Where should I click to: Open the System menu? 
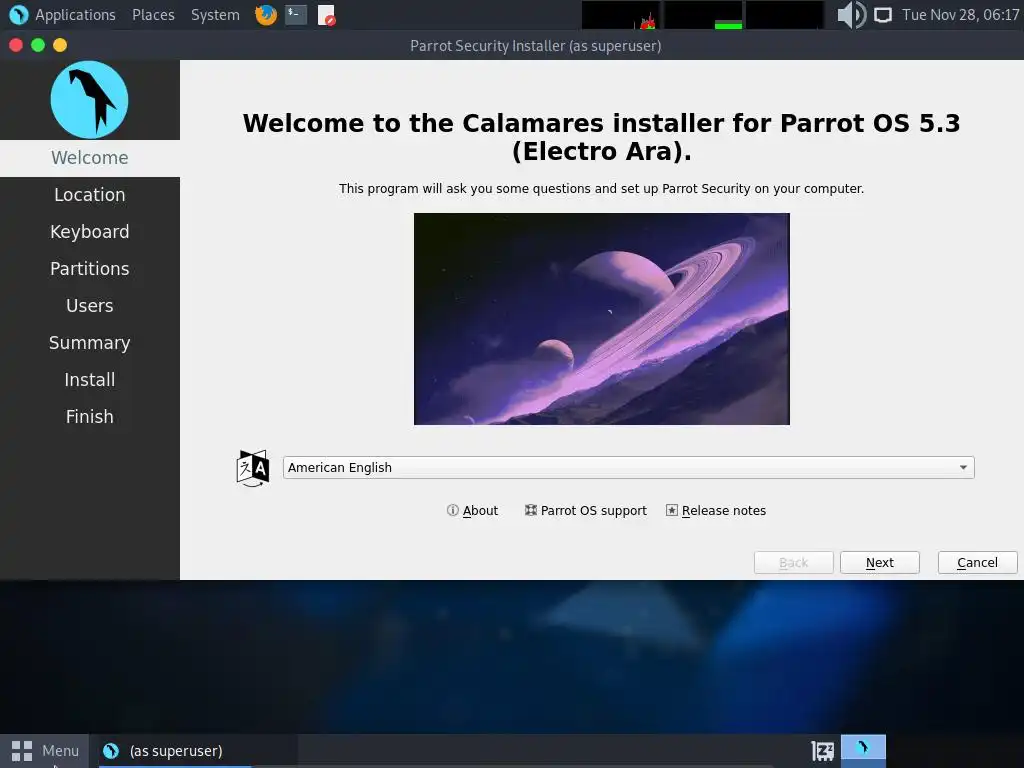click(215, 14)
